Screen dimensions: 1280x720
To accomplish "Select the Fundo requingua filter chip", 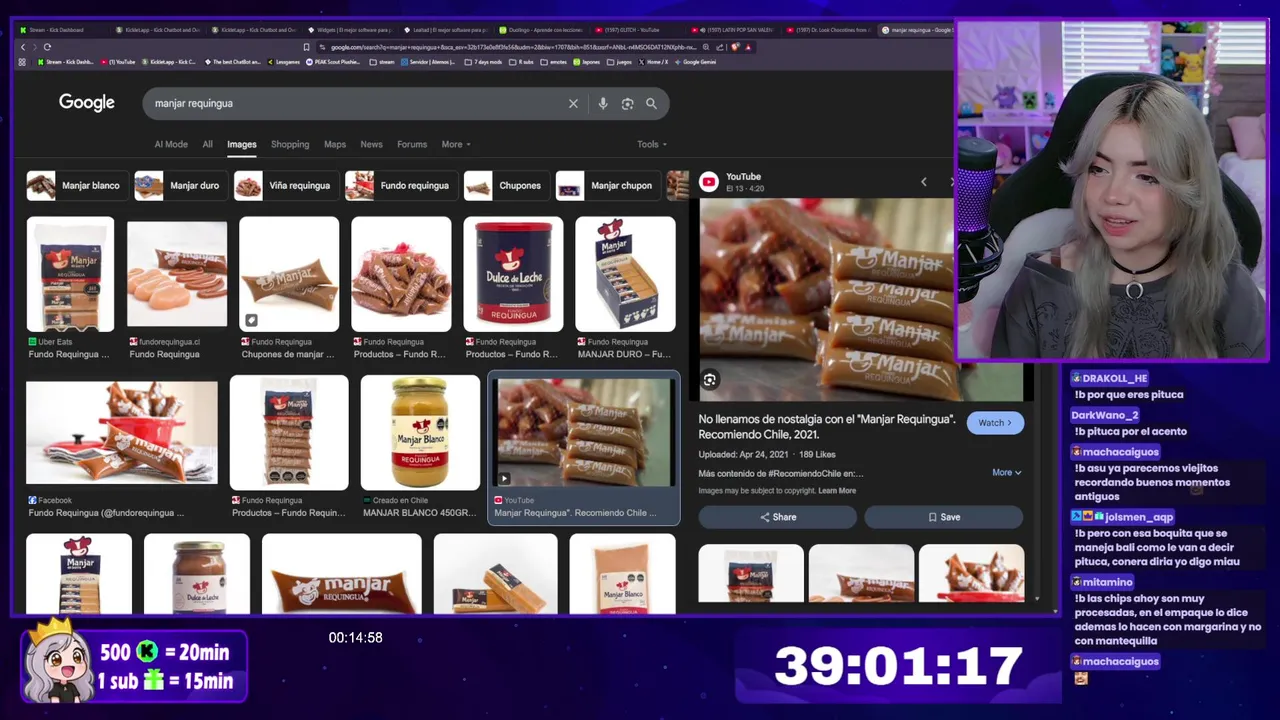I will [401, 185].
